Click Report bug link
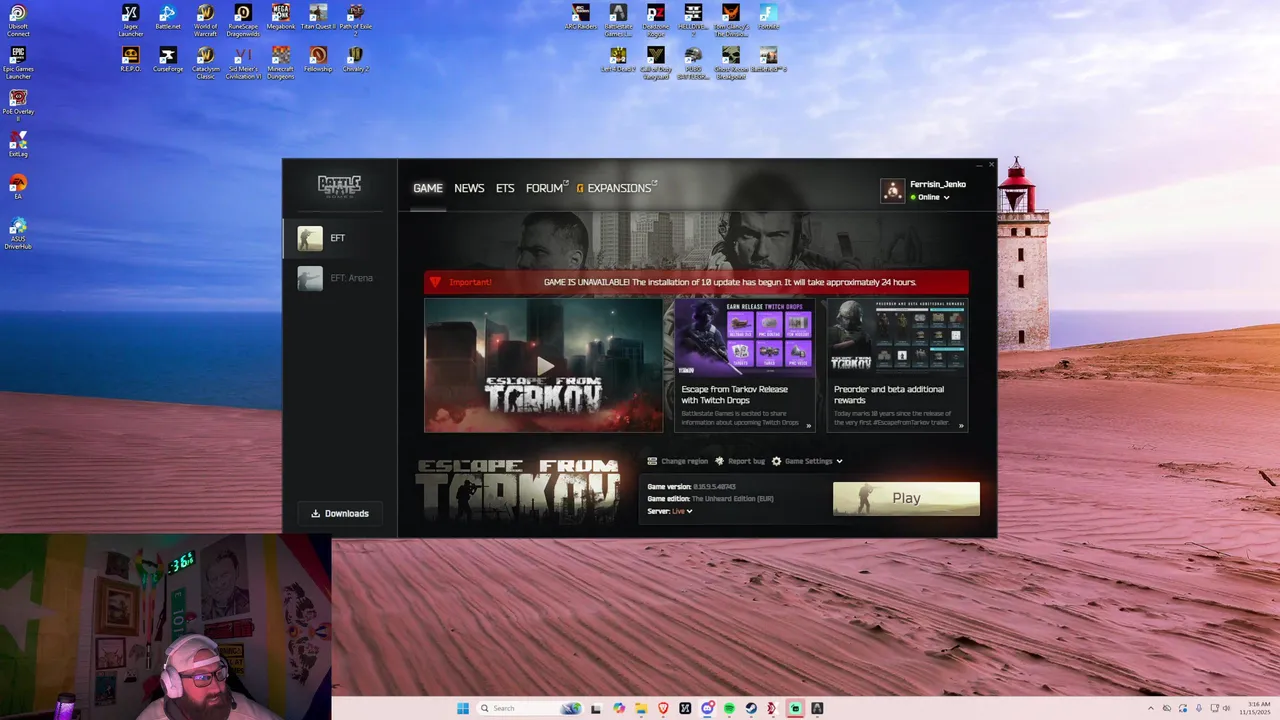 [740, 461]
